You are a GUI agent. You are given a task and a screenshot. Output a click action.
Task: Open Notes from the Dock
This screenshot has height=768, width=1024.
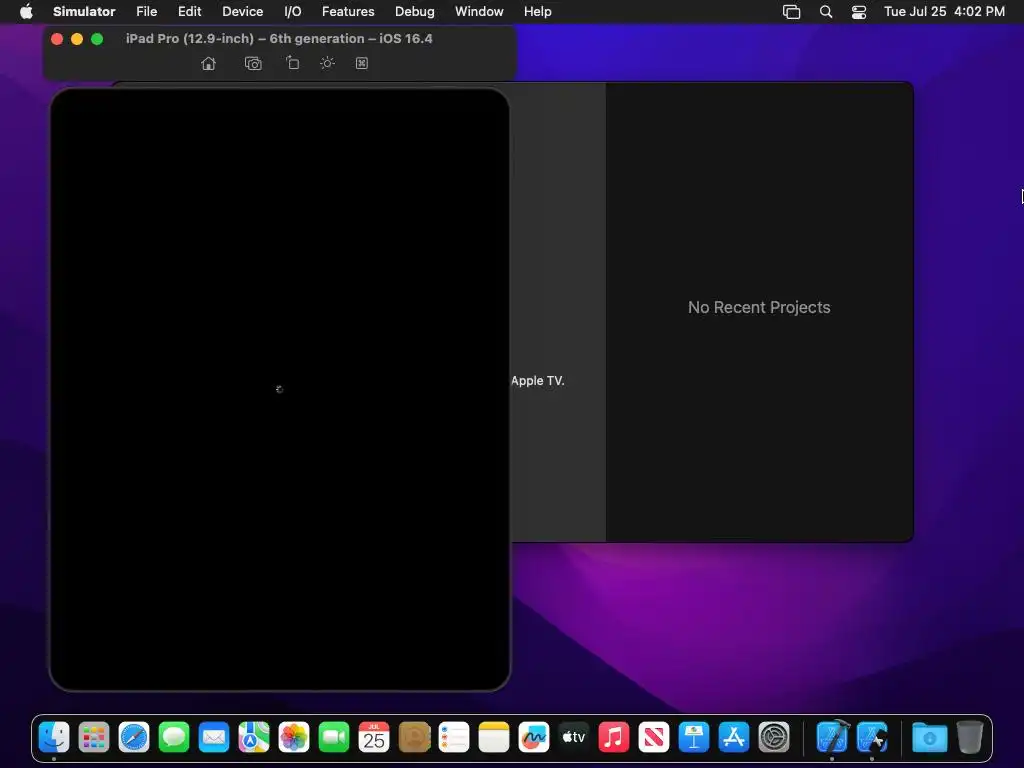[x=494, y=737]
